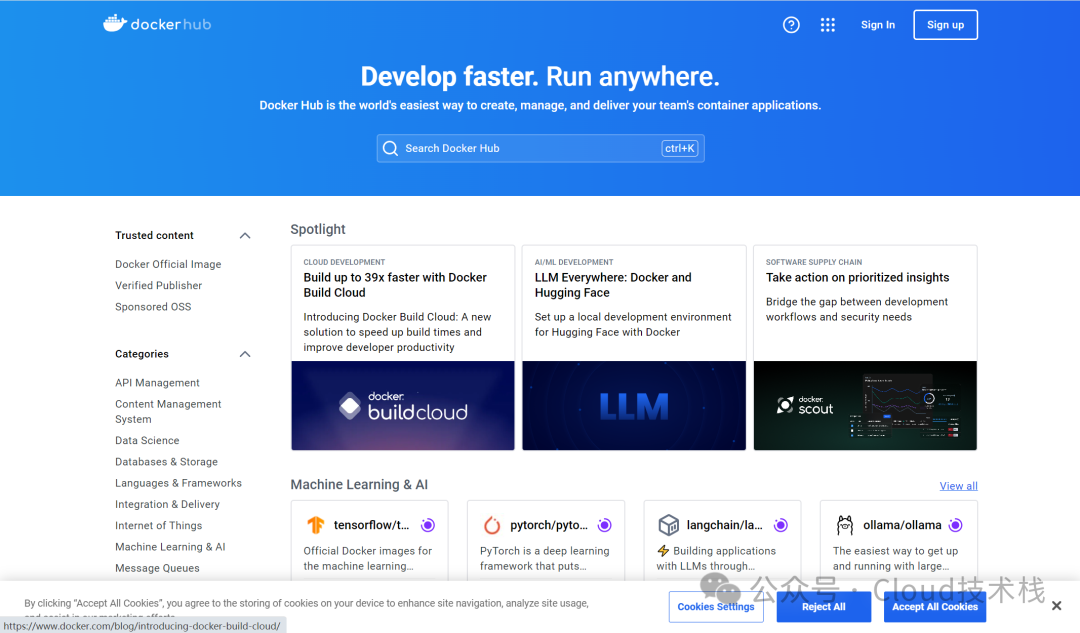Click Reject All cookies

pos(824,607)
